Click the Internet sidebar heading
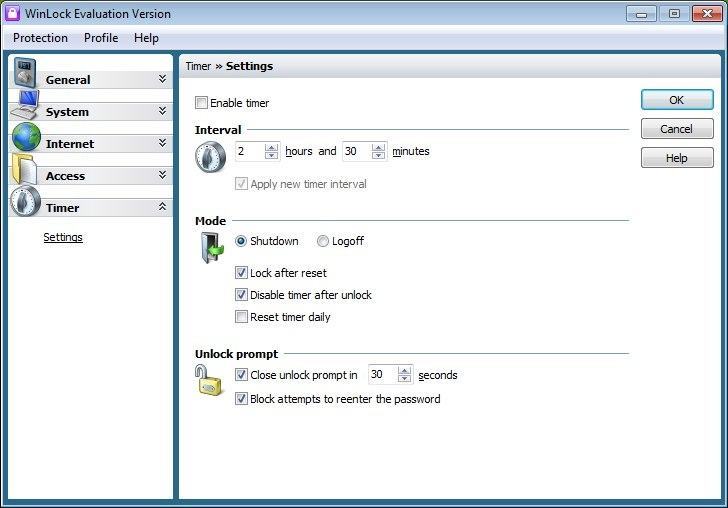This screenshot has height=508, width=728. [70, 144]
